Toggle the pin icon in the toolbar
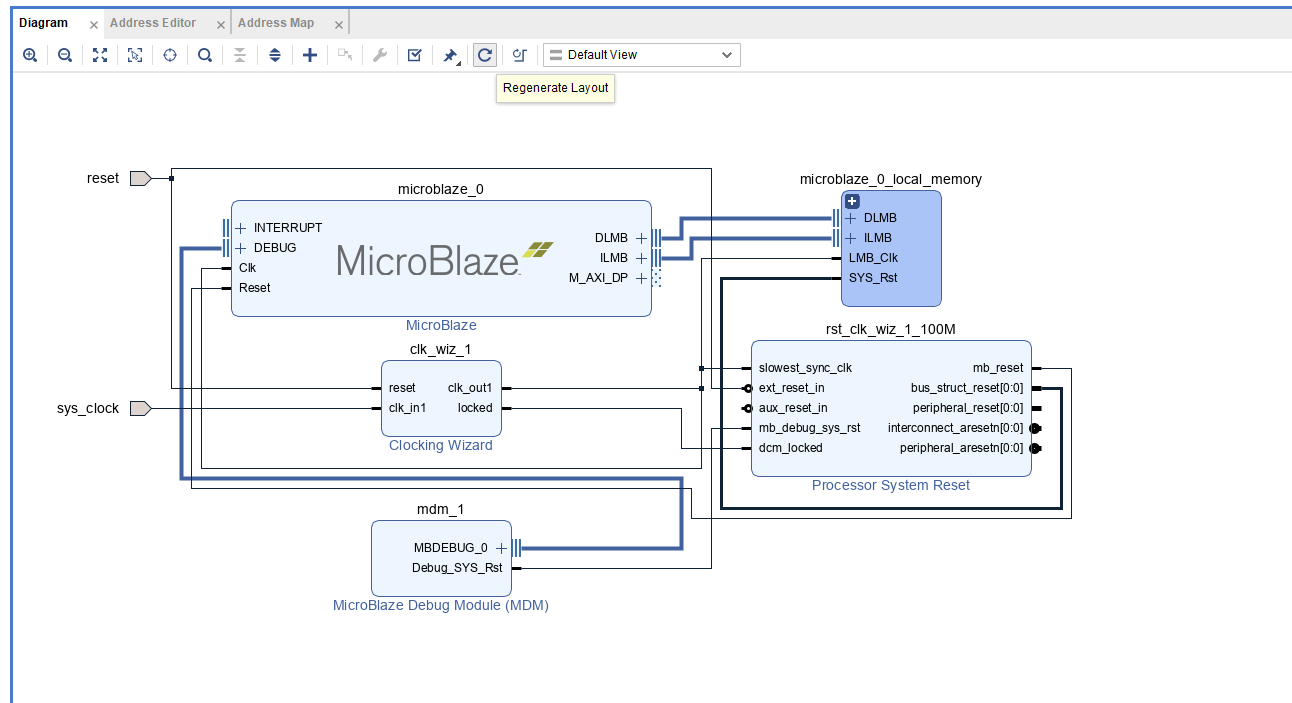The height and width of the screenshot is (703, 1292). [450, 55]
